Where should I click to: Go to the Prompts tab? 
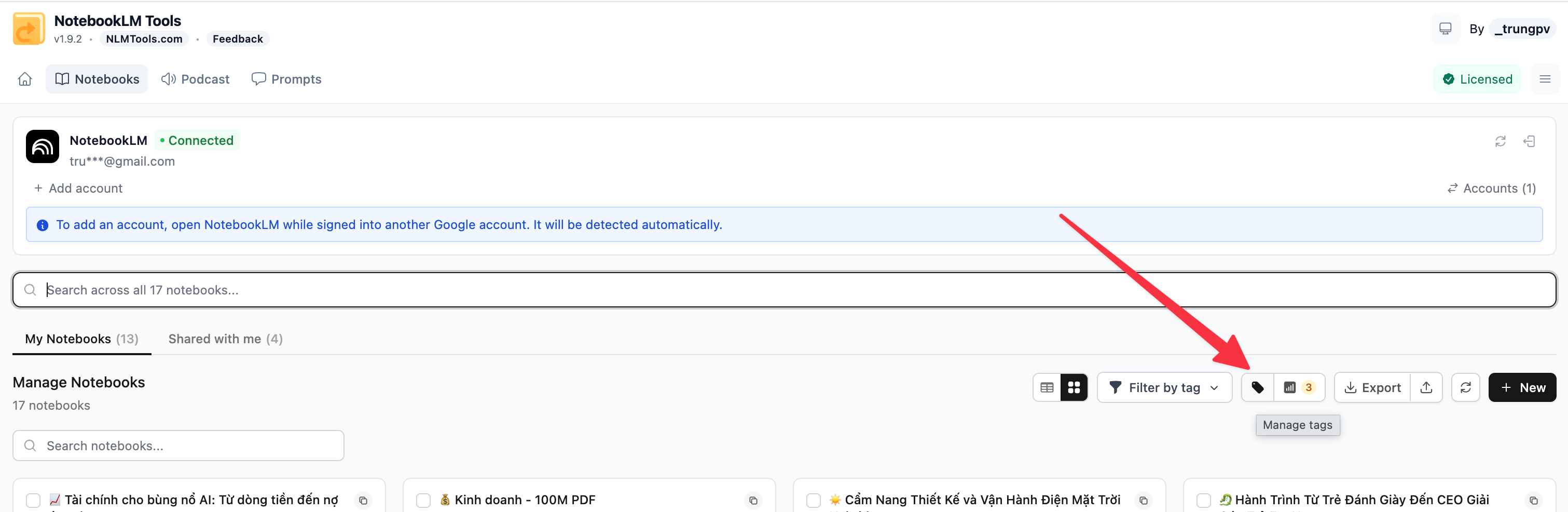pyautogui.click(x=286, y=79)
